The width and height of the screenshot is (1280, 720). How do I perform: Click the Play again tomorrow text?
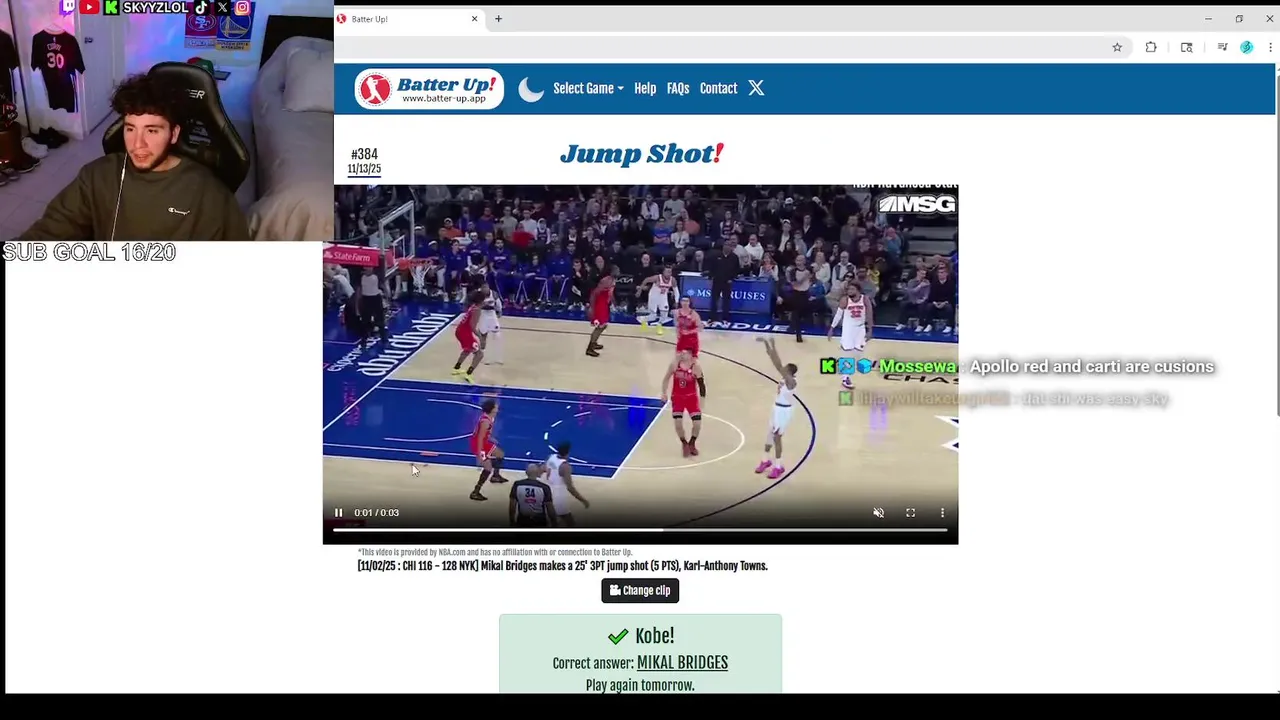[x=640, y=686]
